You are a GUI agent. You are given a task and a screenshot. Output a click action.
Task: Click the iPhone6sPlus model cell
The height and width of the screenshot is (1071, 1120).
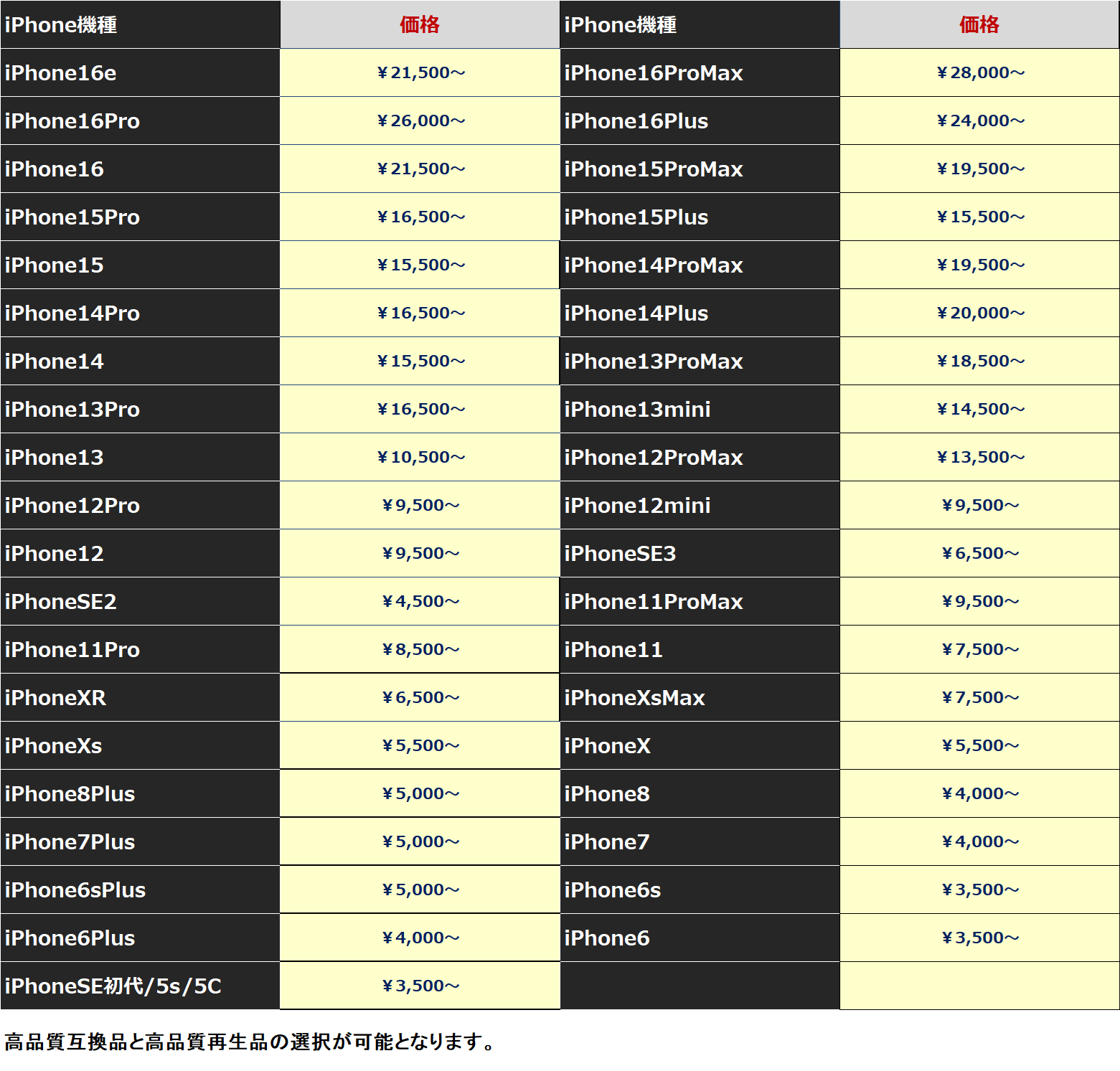pyautogui.click(x=75, y=890)
